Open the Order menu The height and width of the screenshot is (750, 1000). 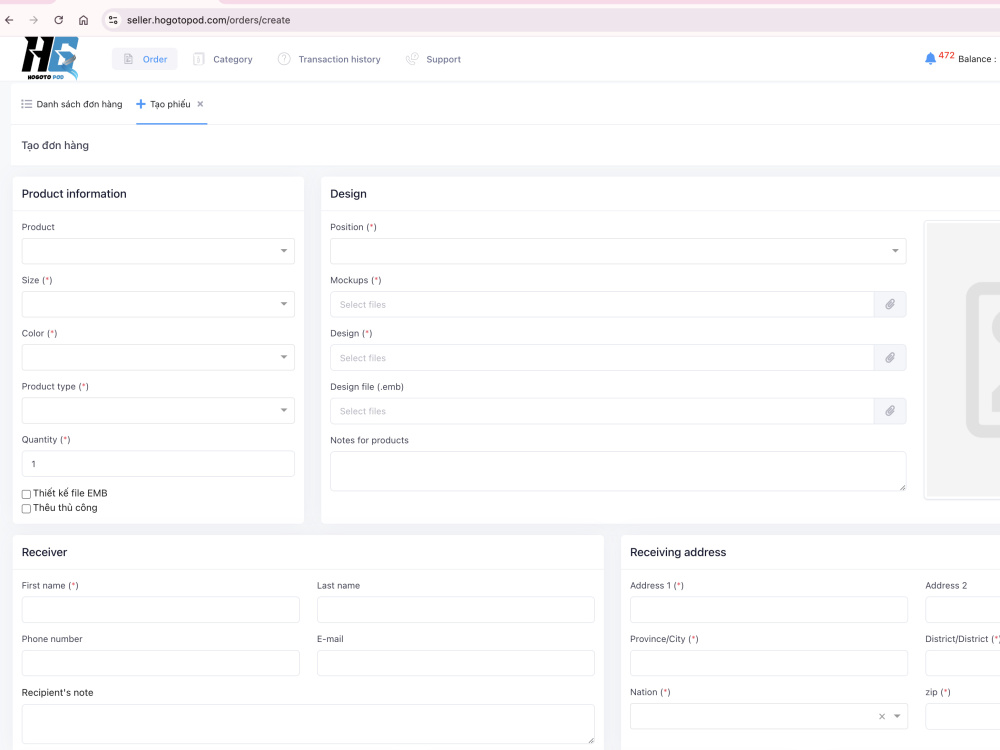[145, 59]
